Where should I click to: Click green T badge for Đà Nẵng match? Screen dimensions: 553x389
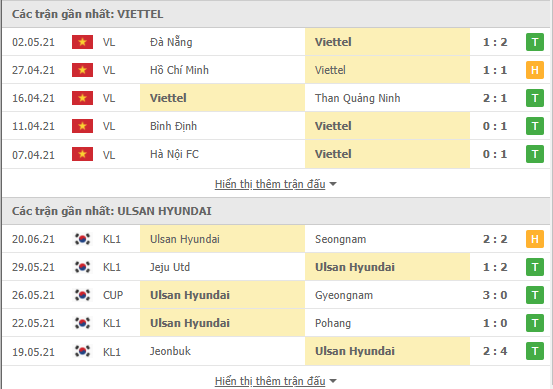pos(535,42)
